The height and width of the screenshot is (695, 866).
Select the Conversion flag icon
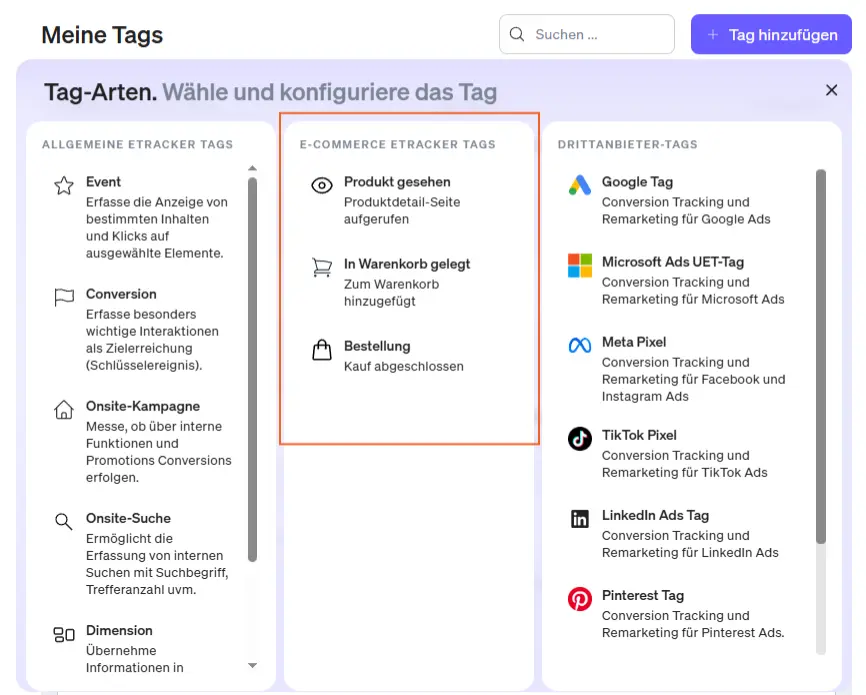(x=63, y=294)
